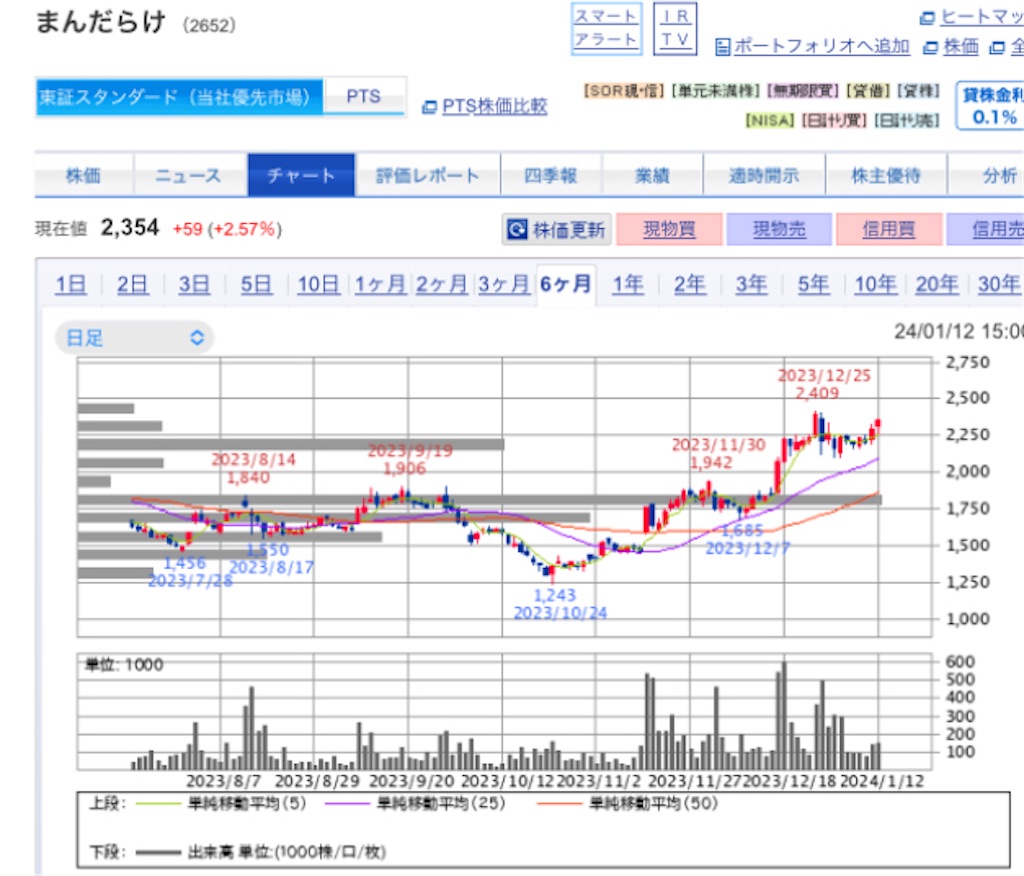
Task: Set chart period to 5年
Action: tap(814, 285)
